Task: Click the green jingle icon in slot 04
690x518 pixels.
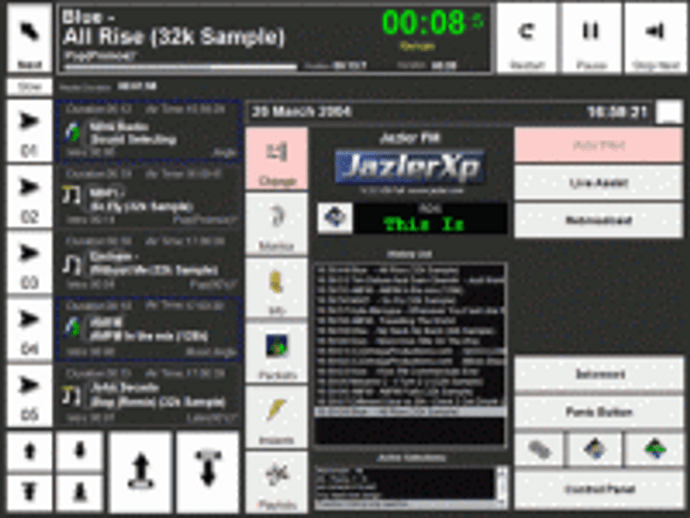Action: click(71, 328)
